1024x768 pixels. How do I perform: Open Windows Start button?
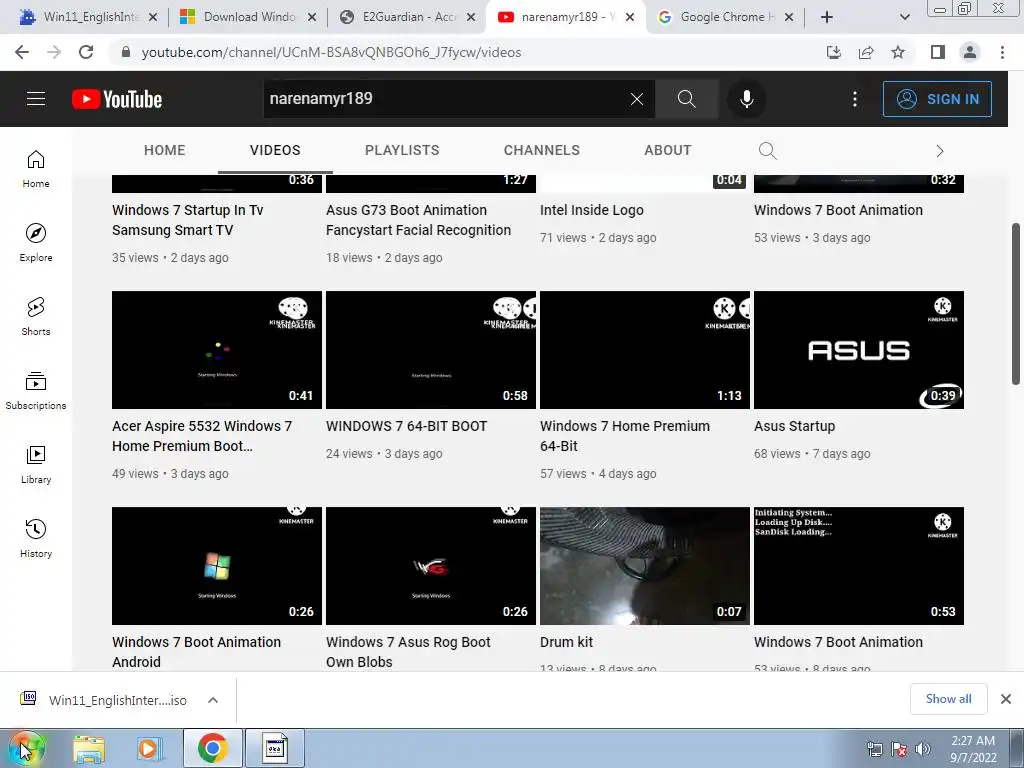26,748
